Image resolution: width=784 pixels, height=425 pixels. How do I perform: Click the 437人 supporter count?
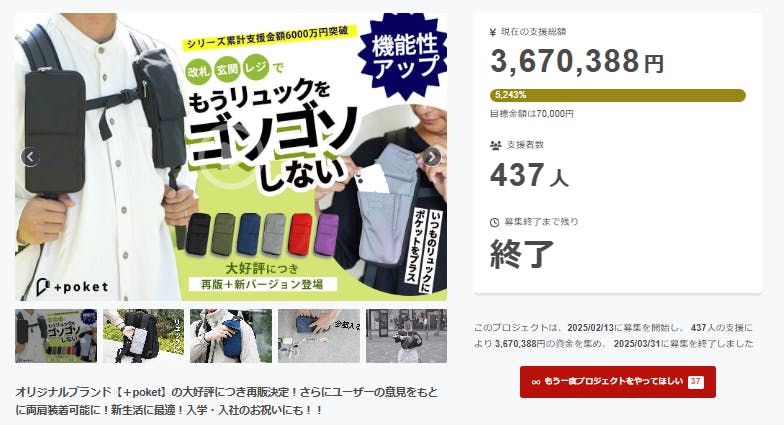click(530, 175)
